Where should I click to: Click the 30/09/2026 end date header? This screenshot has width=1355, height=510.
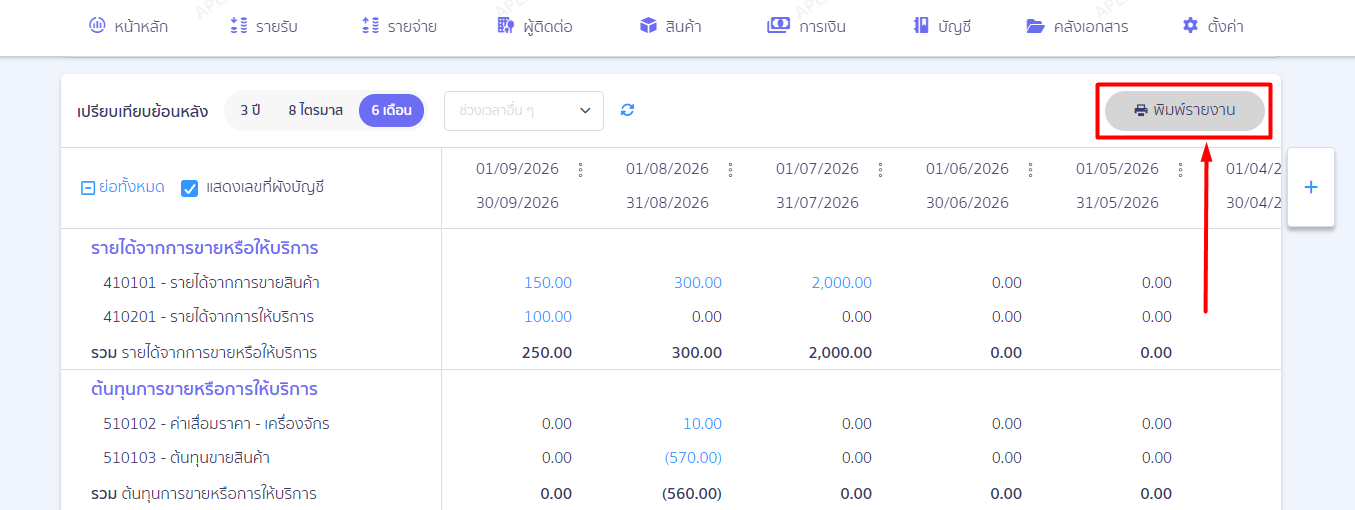pyautogui.click(x=517, y=203)
